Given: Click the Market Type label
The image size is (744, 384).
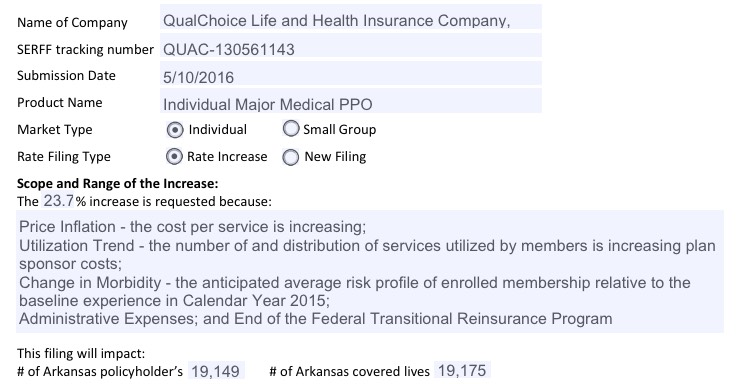Looking at the screenshot, I should click(55, 130).
